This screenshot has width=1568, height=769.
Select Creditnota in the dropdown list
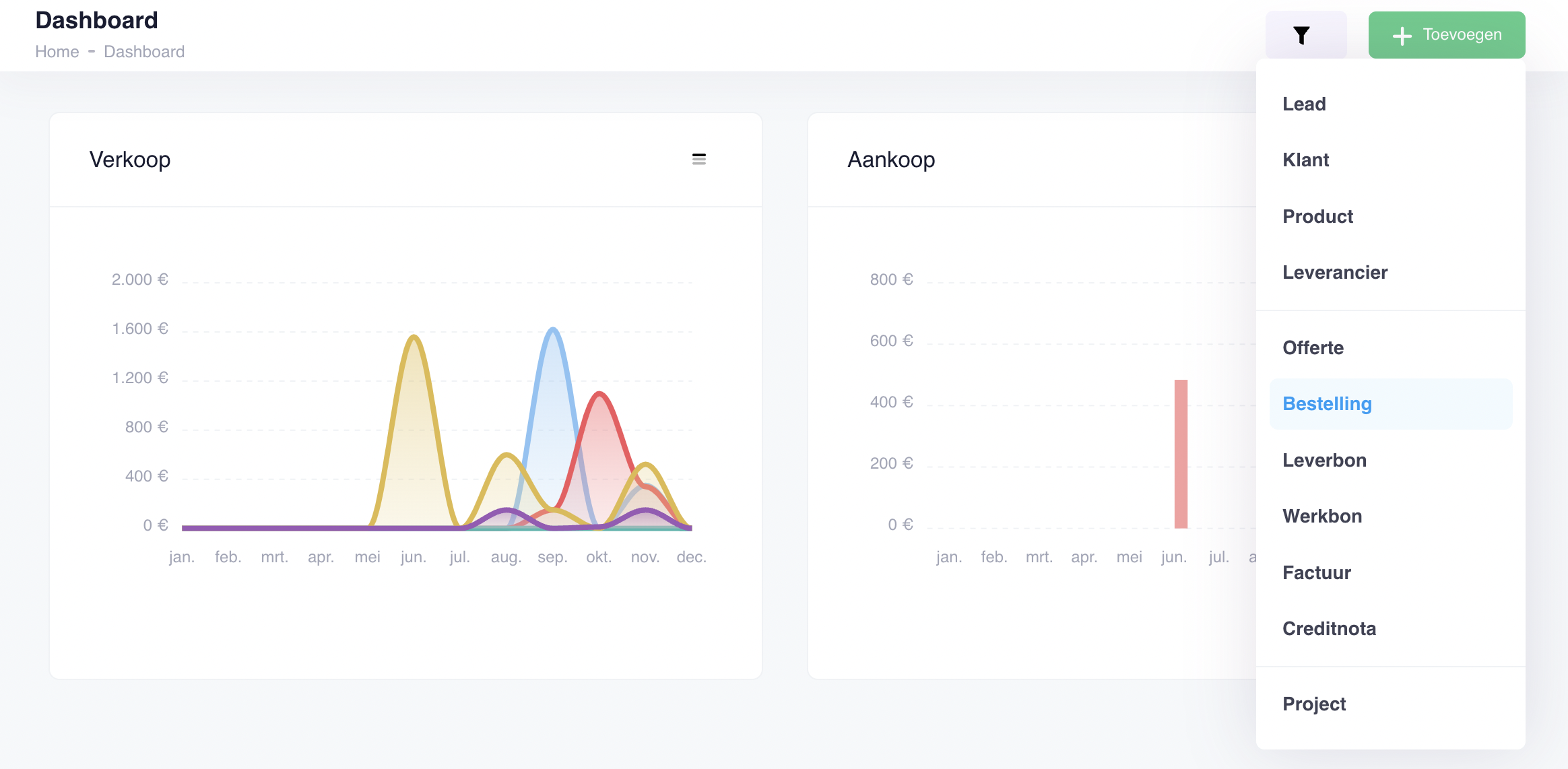pos(1330,628)
